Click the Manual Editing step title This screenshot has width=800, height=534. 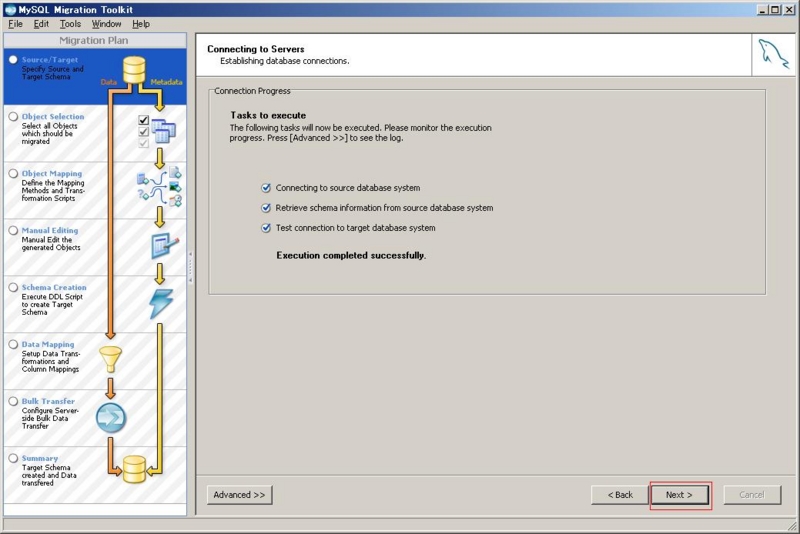[50, 231]
